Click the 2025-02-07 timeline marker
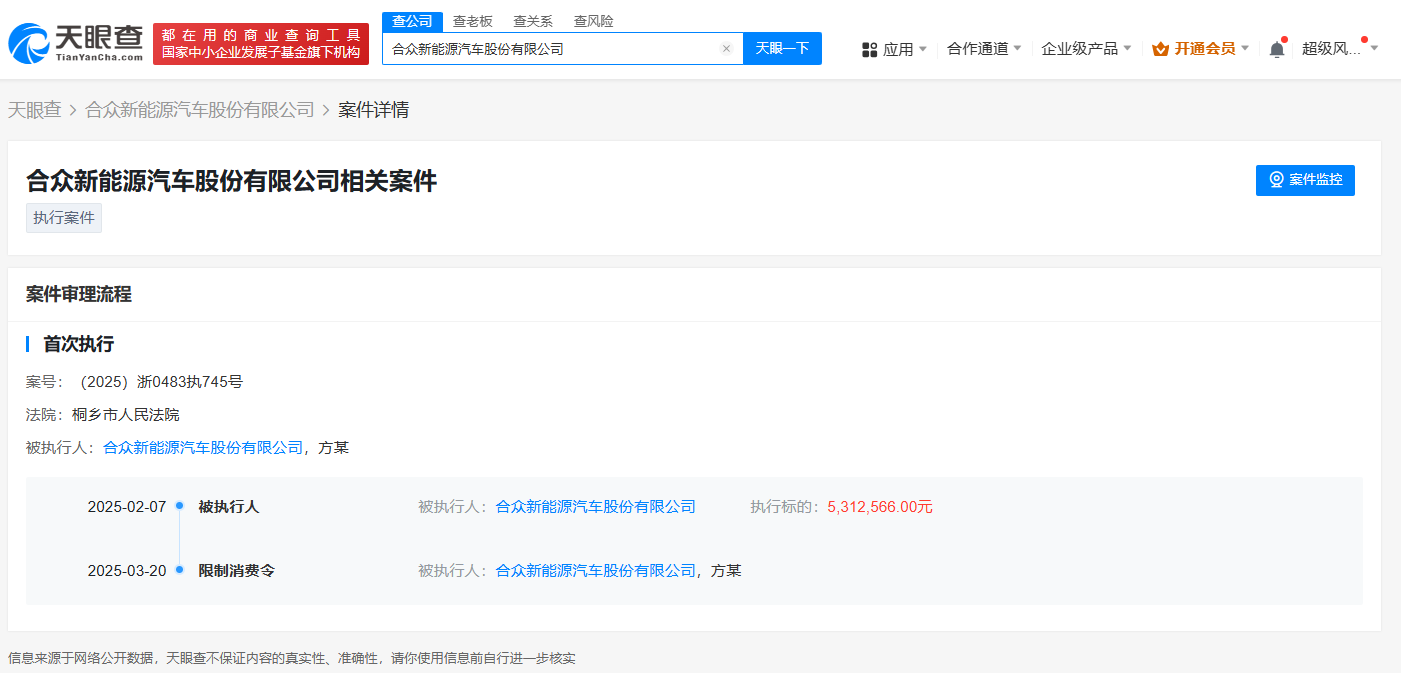 pyautogui.click(x=179, y=506)
